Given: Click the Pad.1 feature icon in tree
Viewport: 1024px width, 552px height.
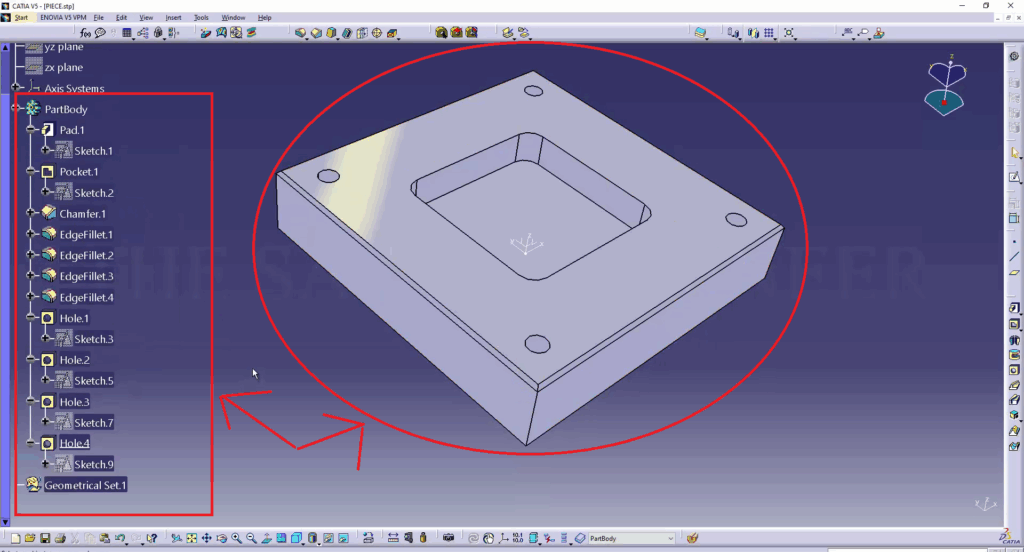Looking at the screenshot, I should coord(47,130).
